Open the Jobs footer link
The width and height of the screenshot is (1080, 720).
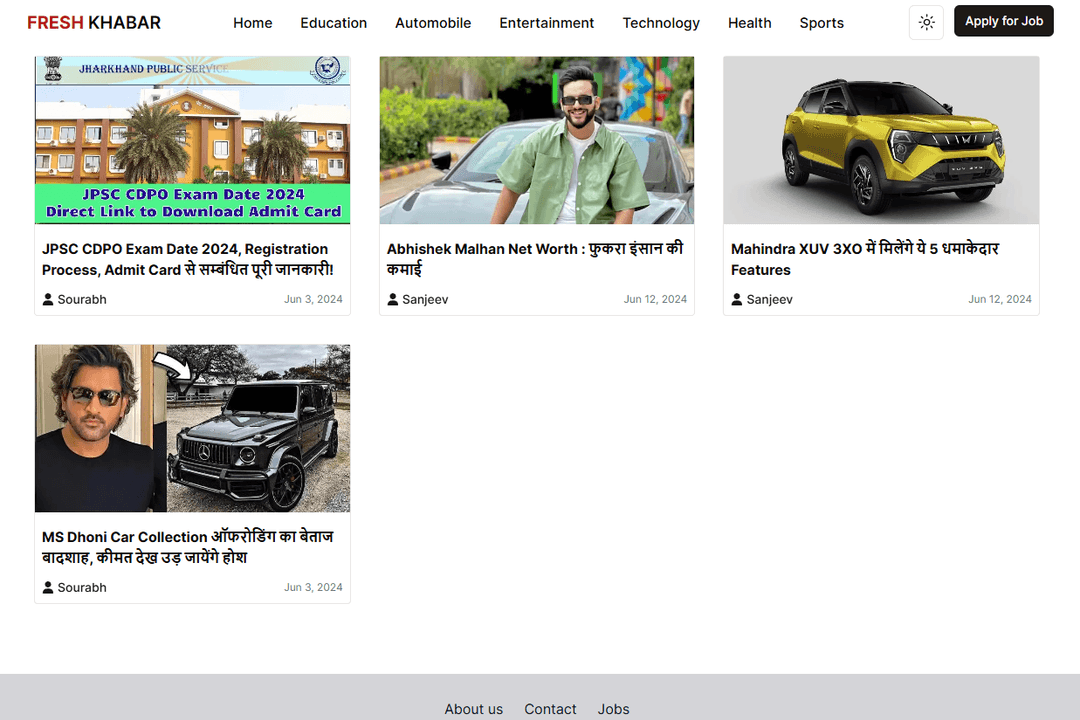pos(613,709)
